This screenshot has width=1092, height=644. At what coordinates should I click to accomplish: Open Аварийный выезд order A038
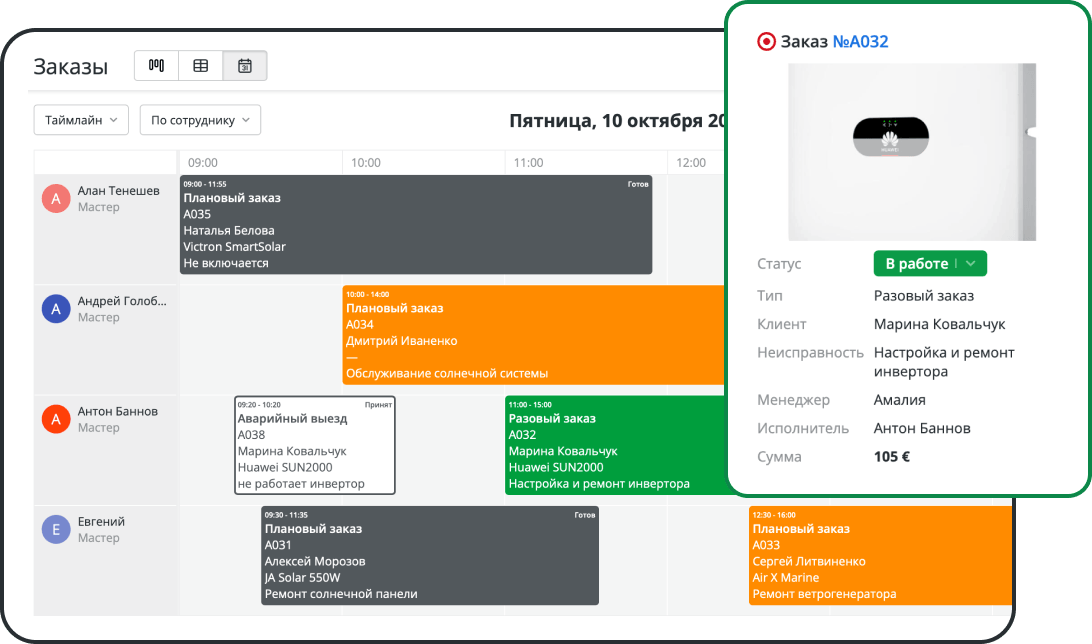tap(315, 445)
